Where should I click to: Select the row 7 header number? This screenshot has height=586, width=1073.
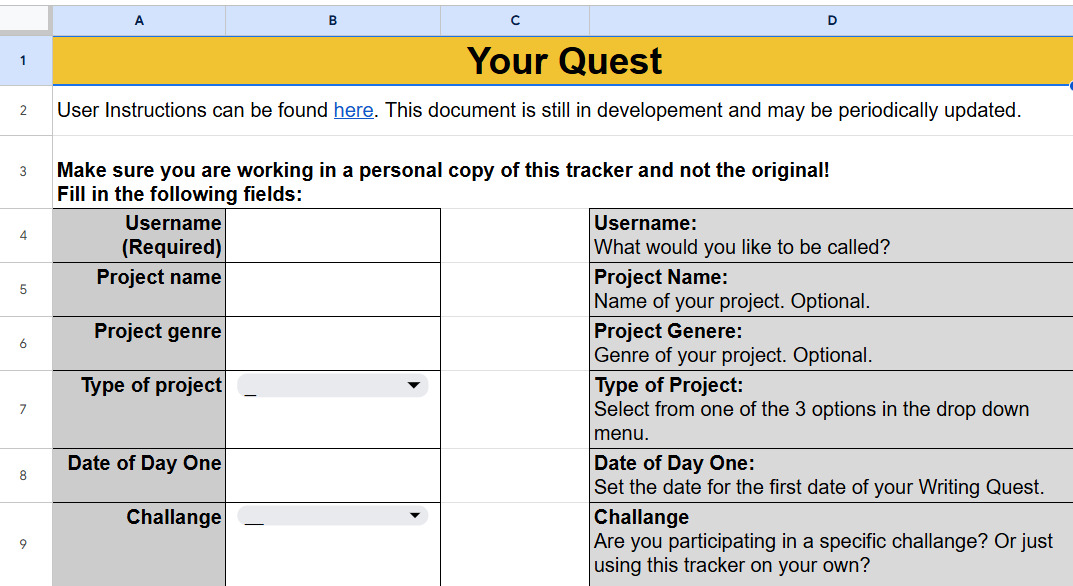(x=25, y=409)
